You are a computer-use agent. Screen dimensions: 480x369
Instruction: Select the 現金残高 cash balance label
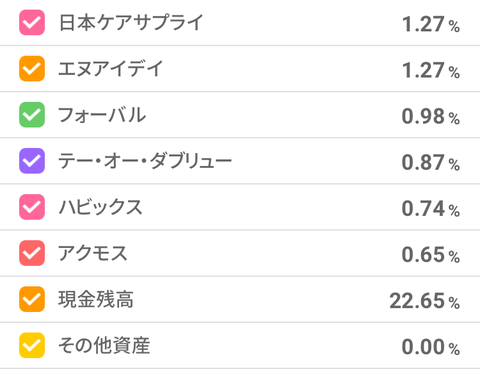[96, 299]
